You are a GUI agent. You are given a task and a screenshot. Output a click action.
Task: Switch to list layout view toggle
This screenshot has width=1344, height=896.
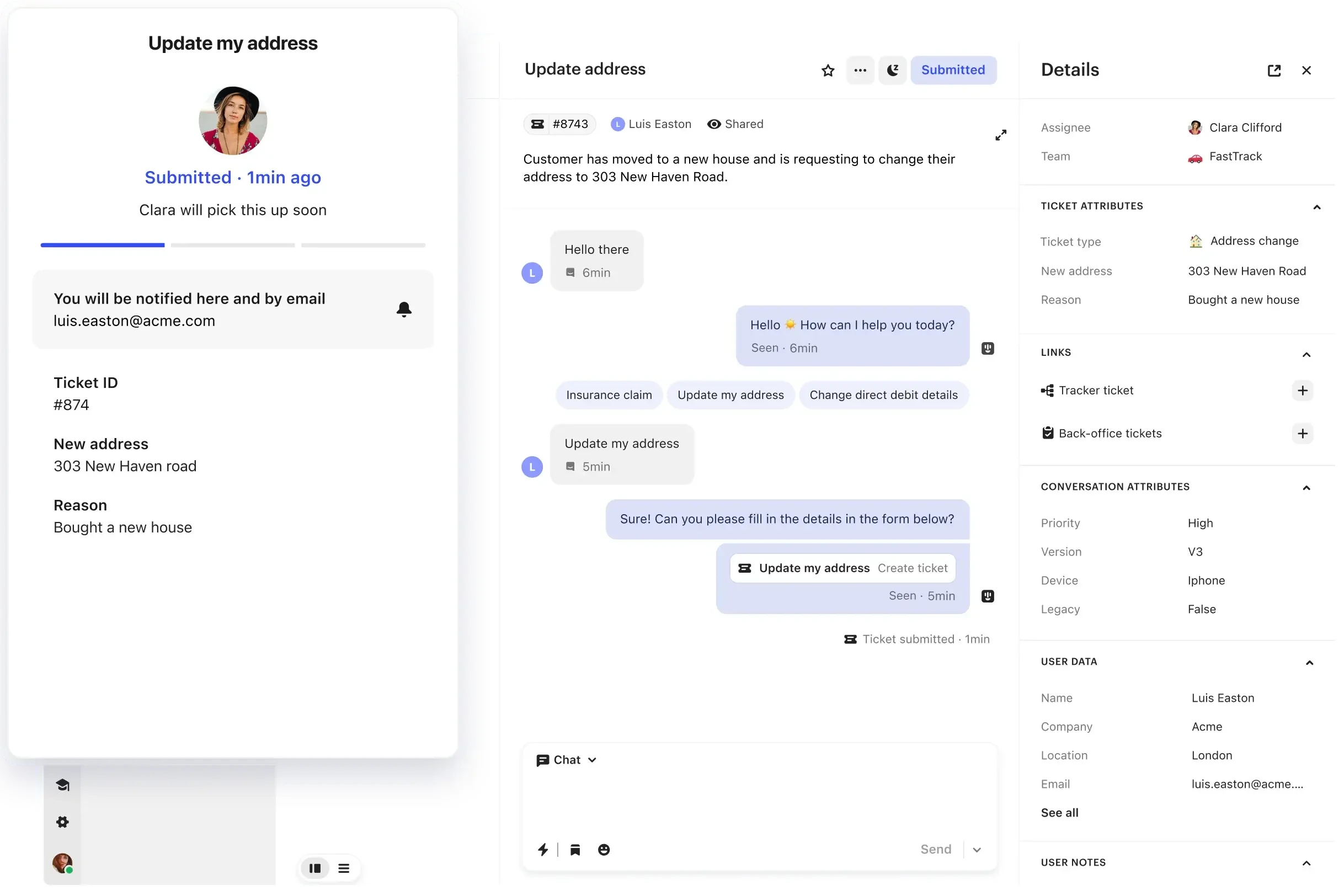(343, 868)
